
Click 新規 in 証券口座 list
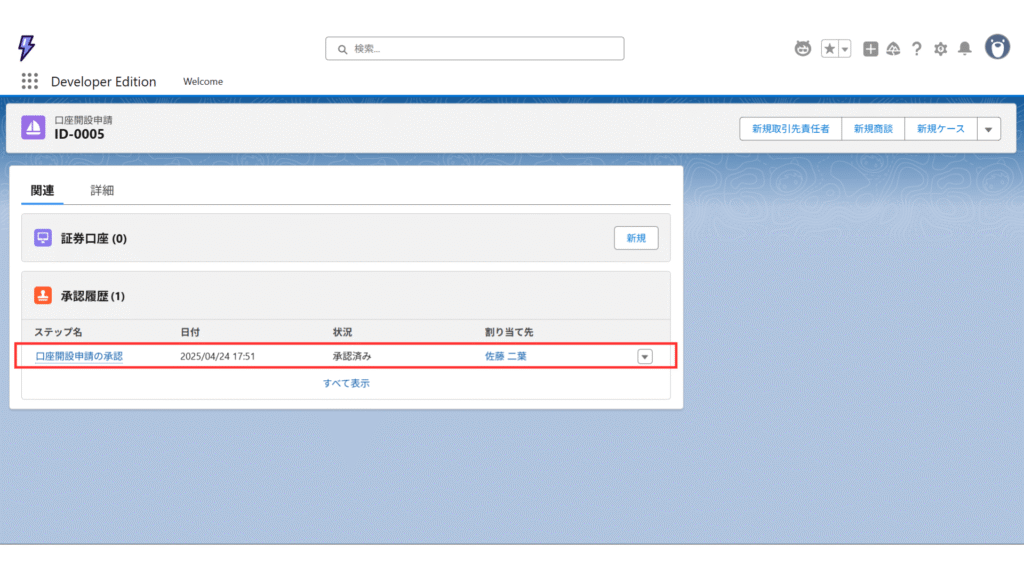(636, 238)
